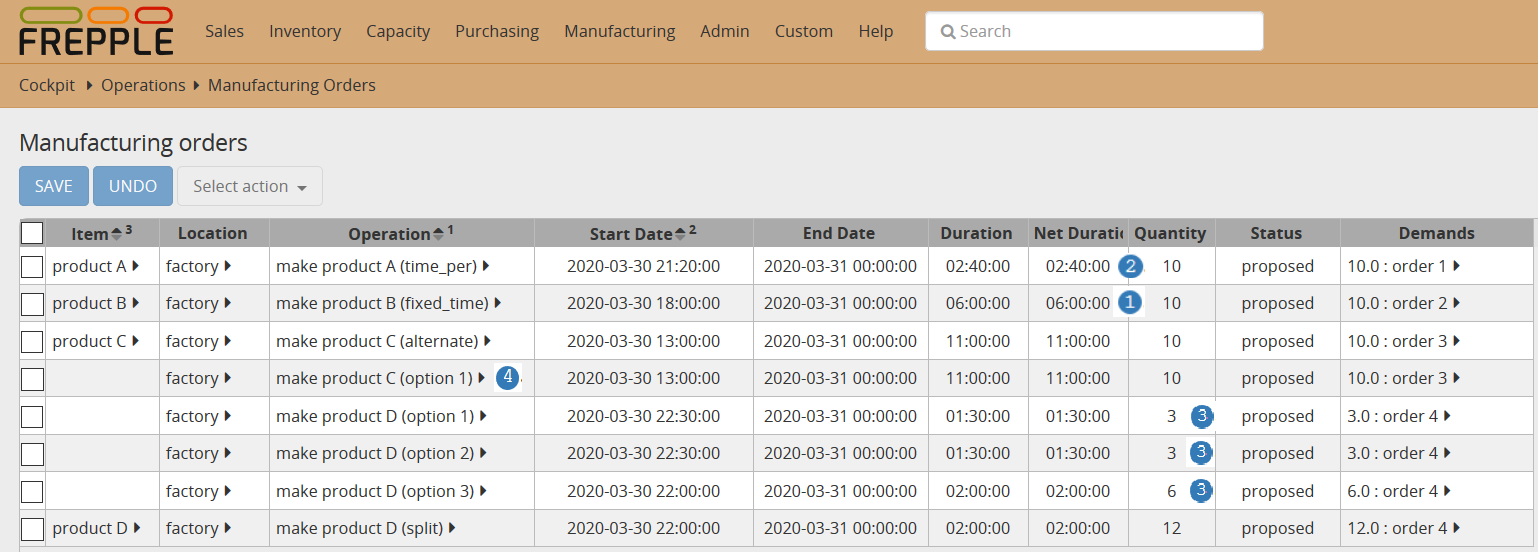This screenshot has width=1538, height=552.
Task: Click the arrow icon next to product A
Action: 136,266
